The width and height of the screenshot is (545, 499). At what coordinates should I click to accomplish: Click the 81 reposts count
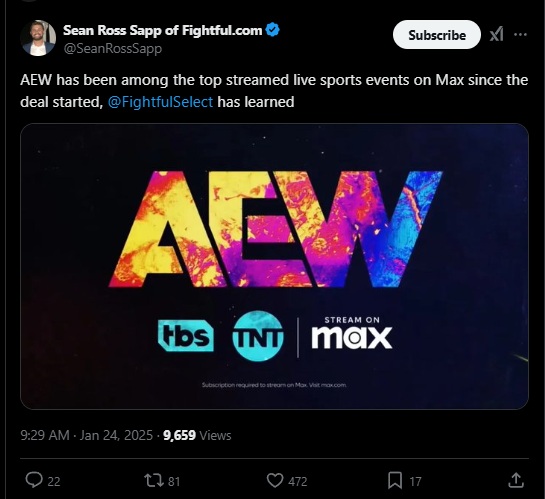point(174,482)
